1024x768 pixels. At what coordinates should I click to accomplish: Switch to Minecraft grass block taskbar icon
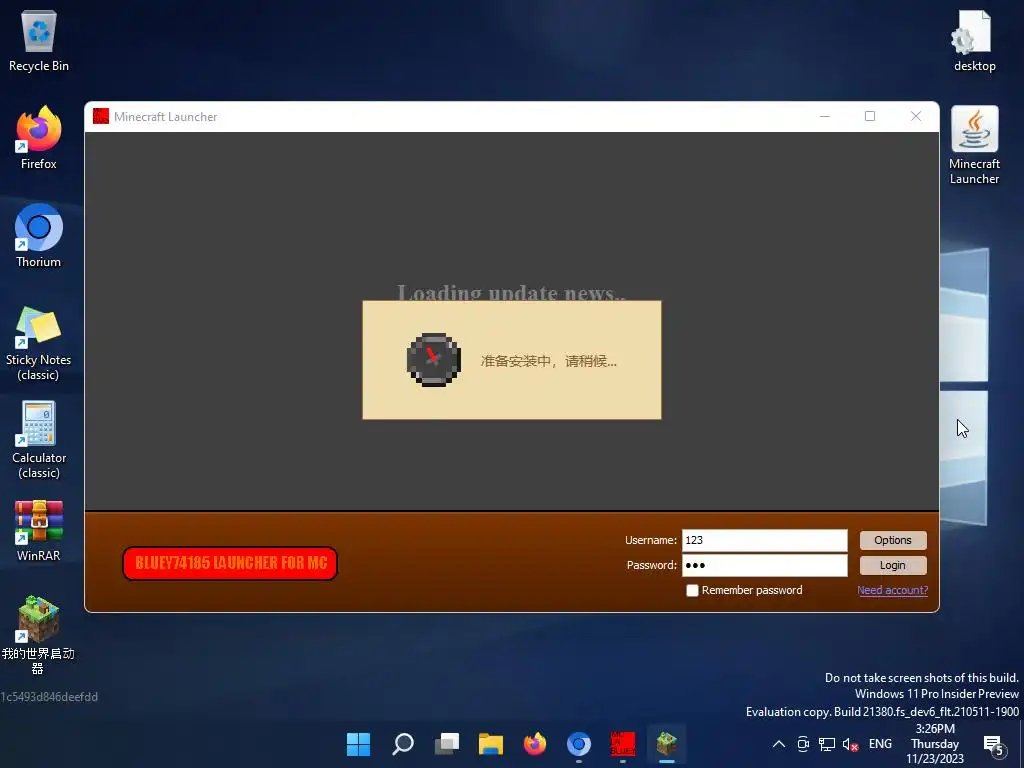667,744
